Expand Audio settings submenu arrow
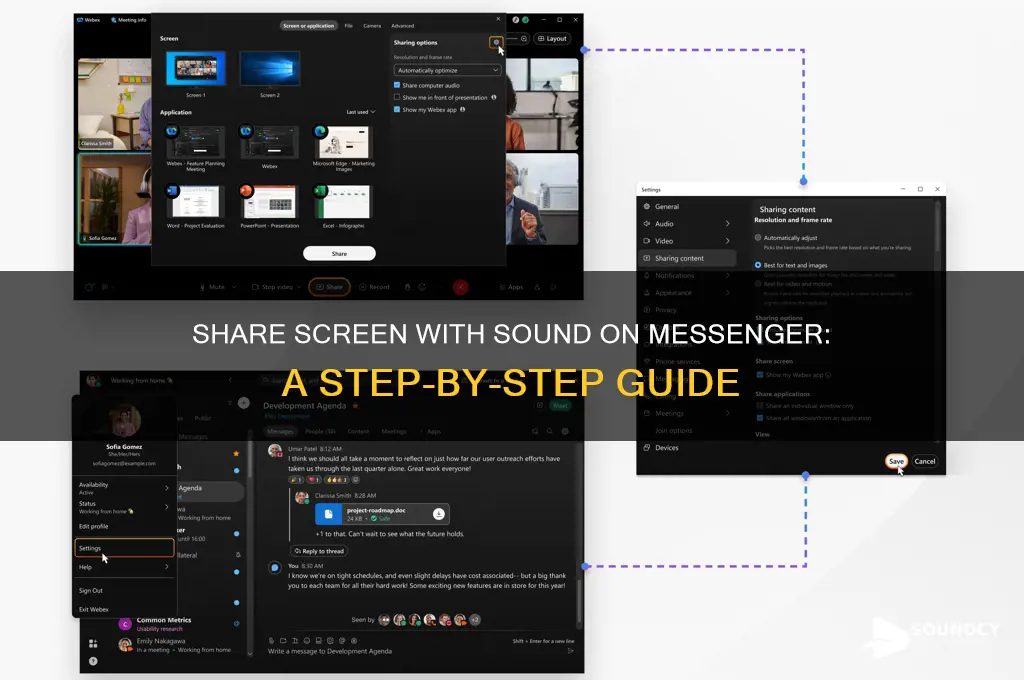The height and width of the screenshot is (680, 1024). tap(728, 223)
